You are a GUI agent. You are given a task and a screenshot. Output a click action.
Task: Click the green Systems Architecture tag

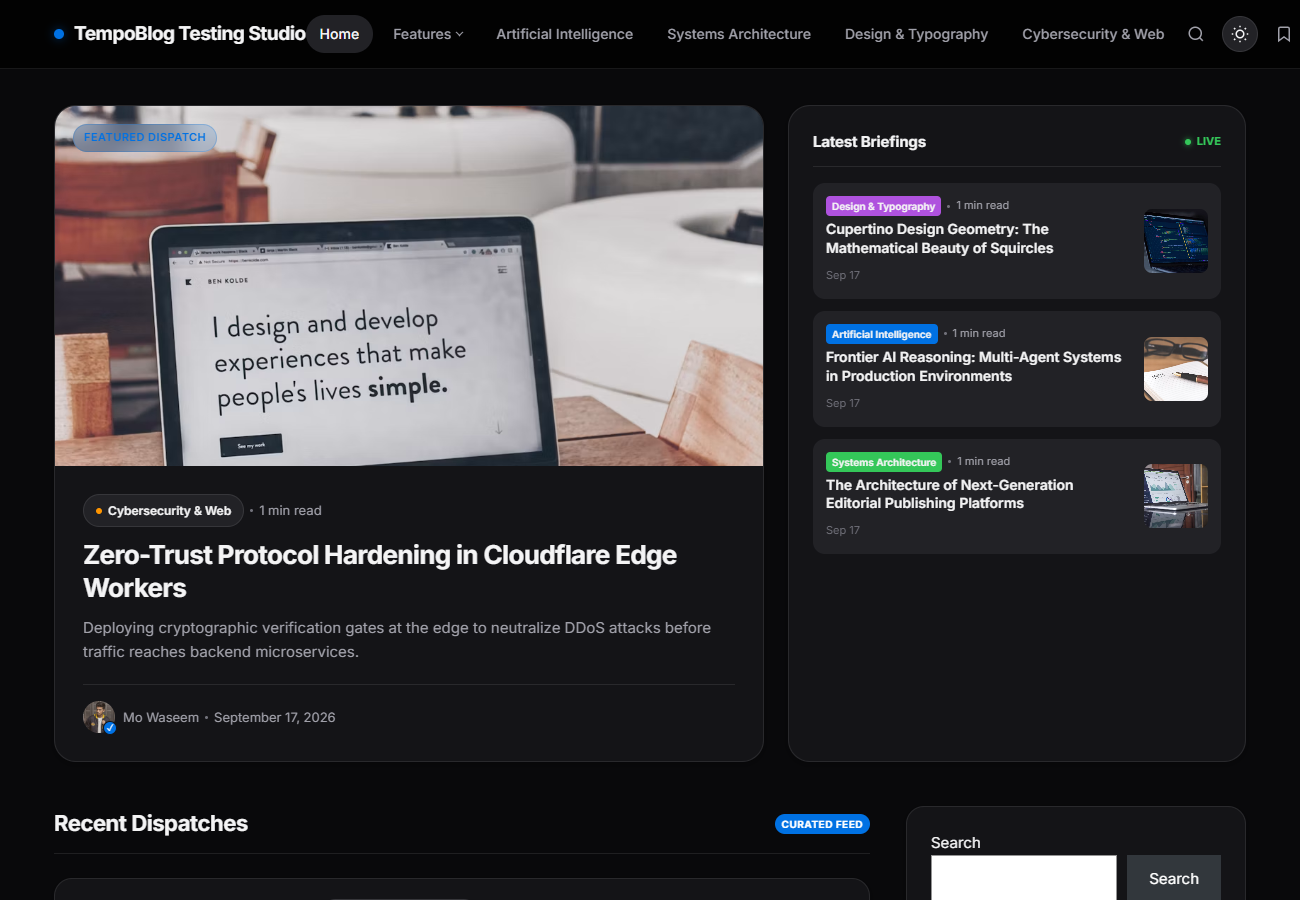(884, 462)
